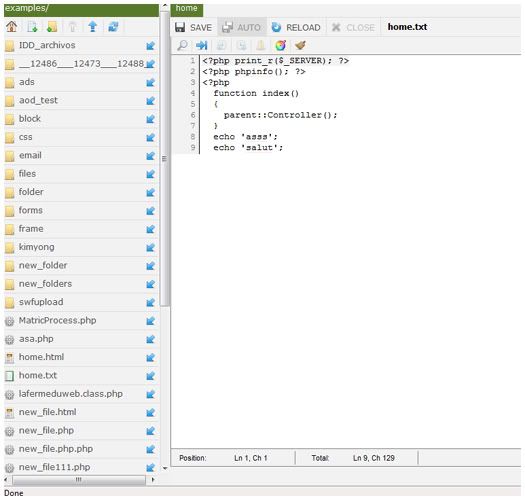The image size is (525, 500).
Task: Click the action arrow beside kimyong
Action: point(151,247)
